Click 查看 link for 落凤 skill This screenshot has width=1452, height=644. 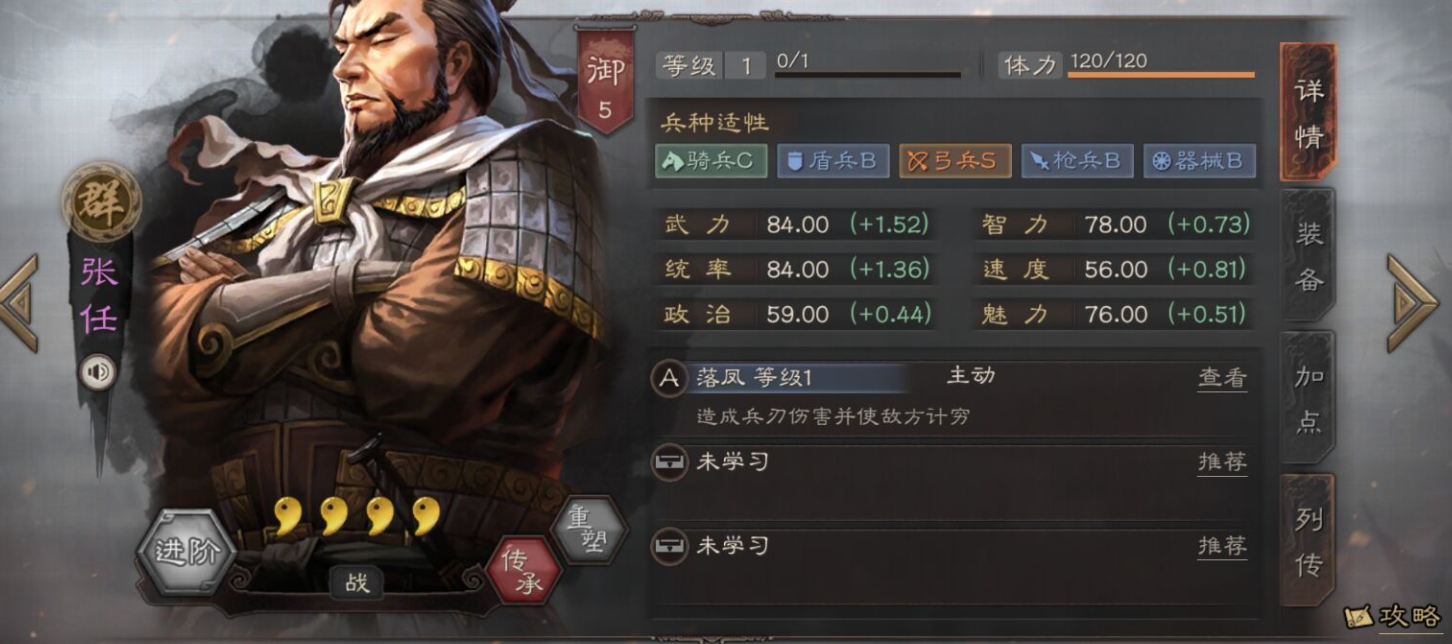(1222, 378)
